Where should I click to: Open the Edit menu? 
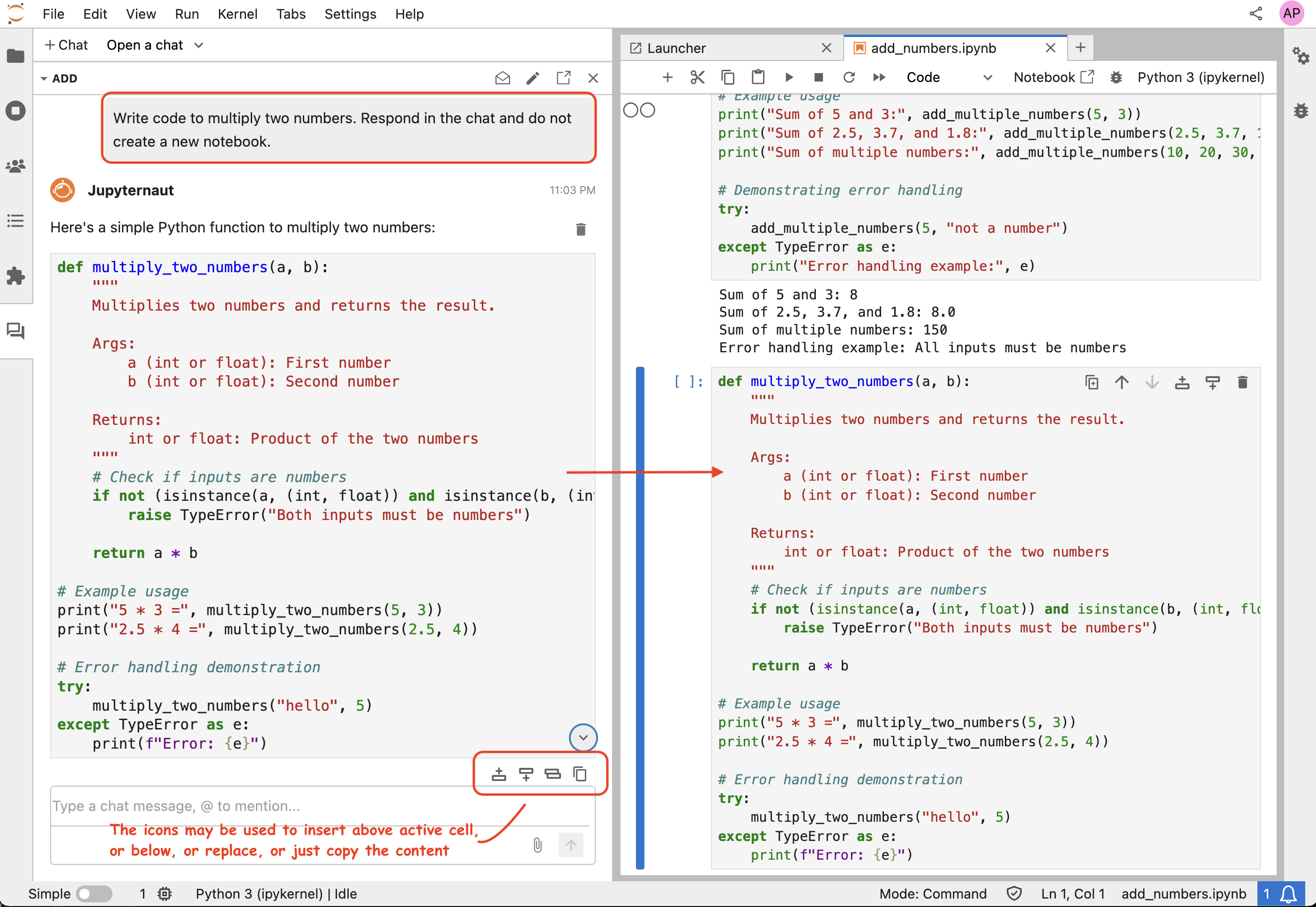[95, 14]
